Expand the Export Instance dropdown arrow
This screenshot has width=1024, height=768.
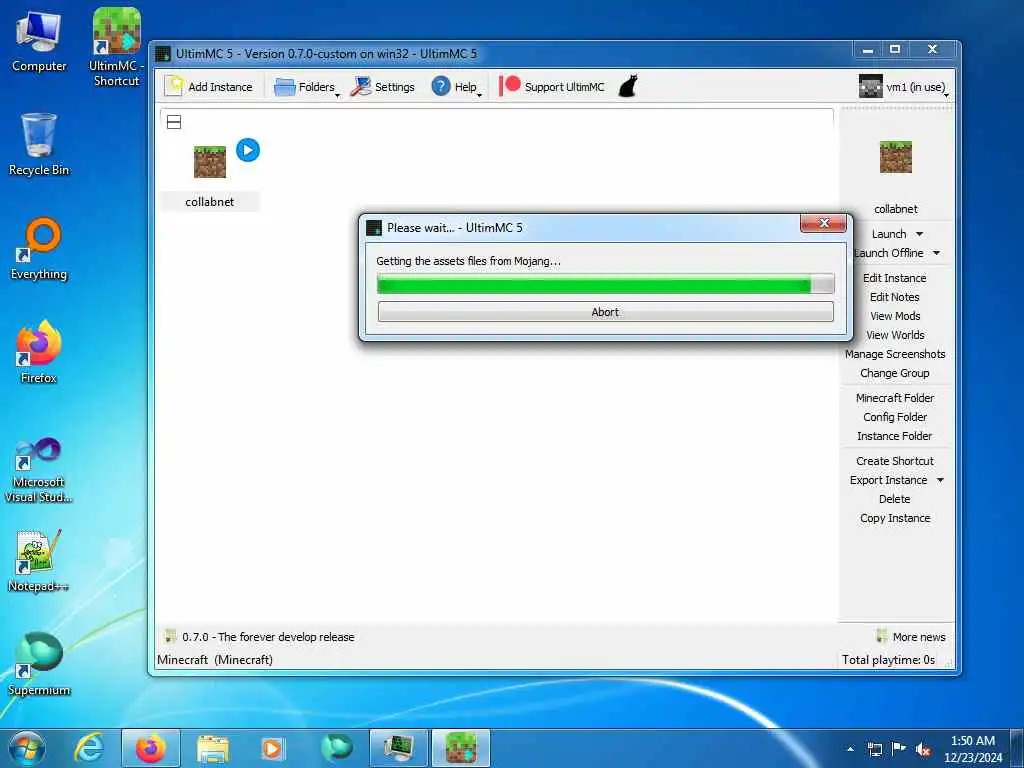(940, 479)
